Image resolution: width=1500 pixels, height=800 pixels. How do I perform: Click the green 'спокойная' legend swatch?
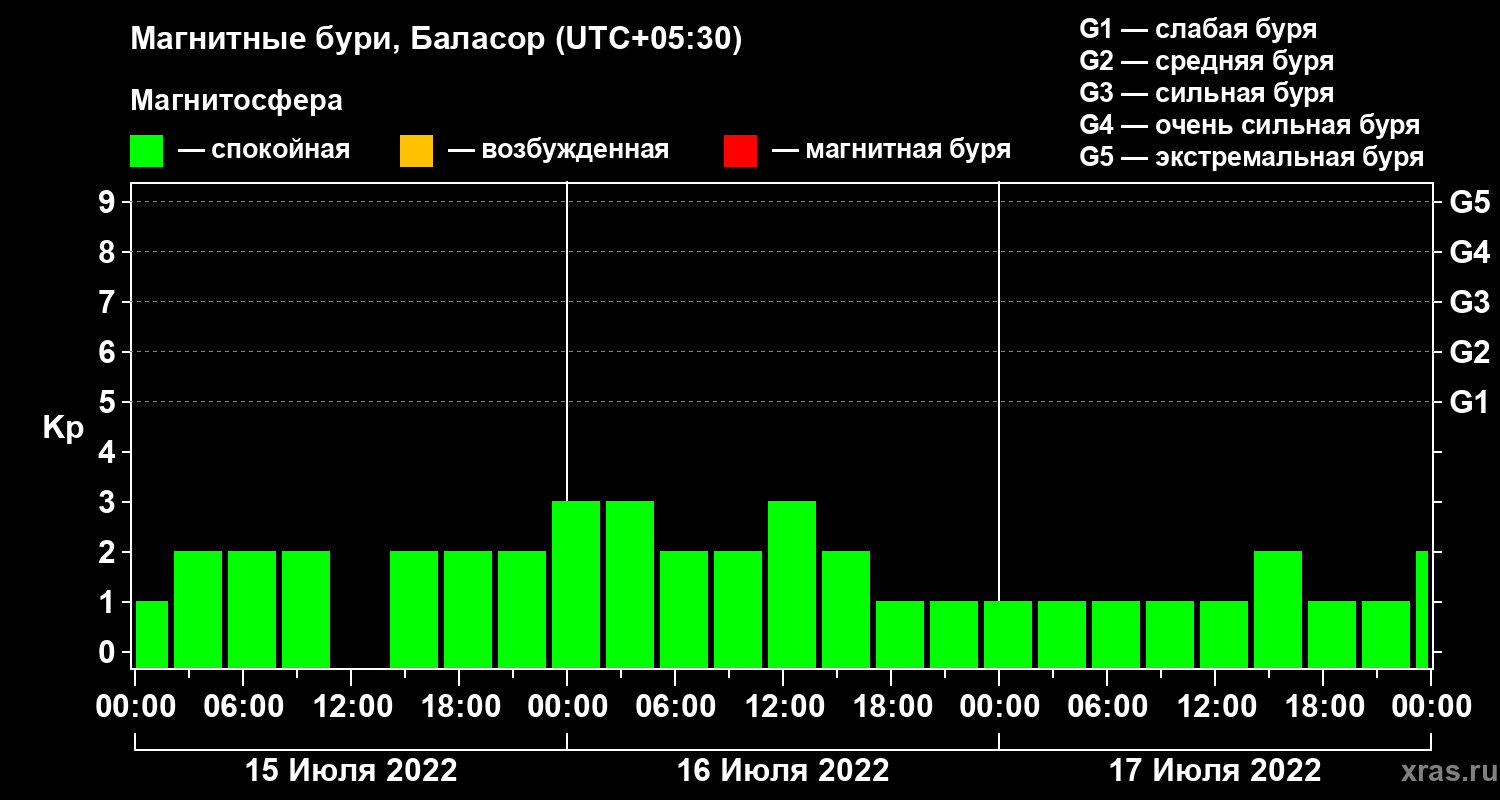click(146, 151)
